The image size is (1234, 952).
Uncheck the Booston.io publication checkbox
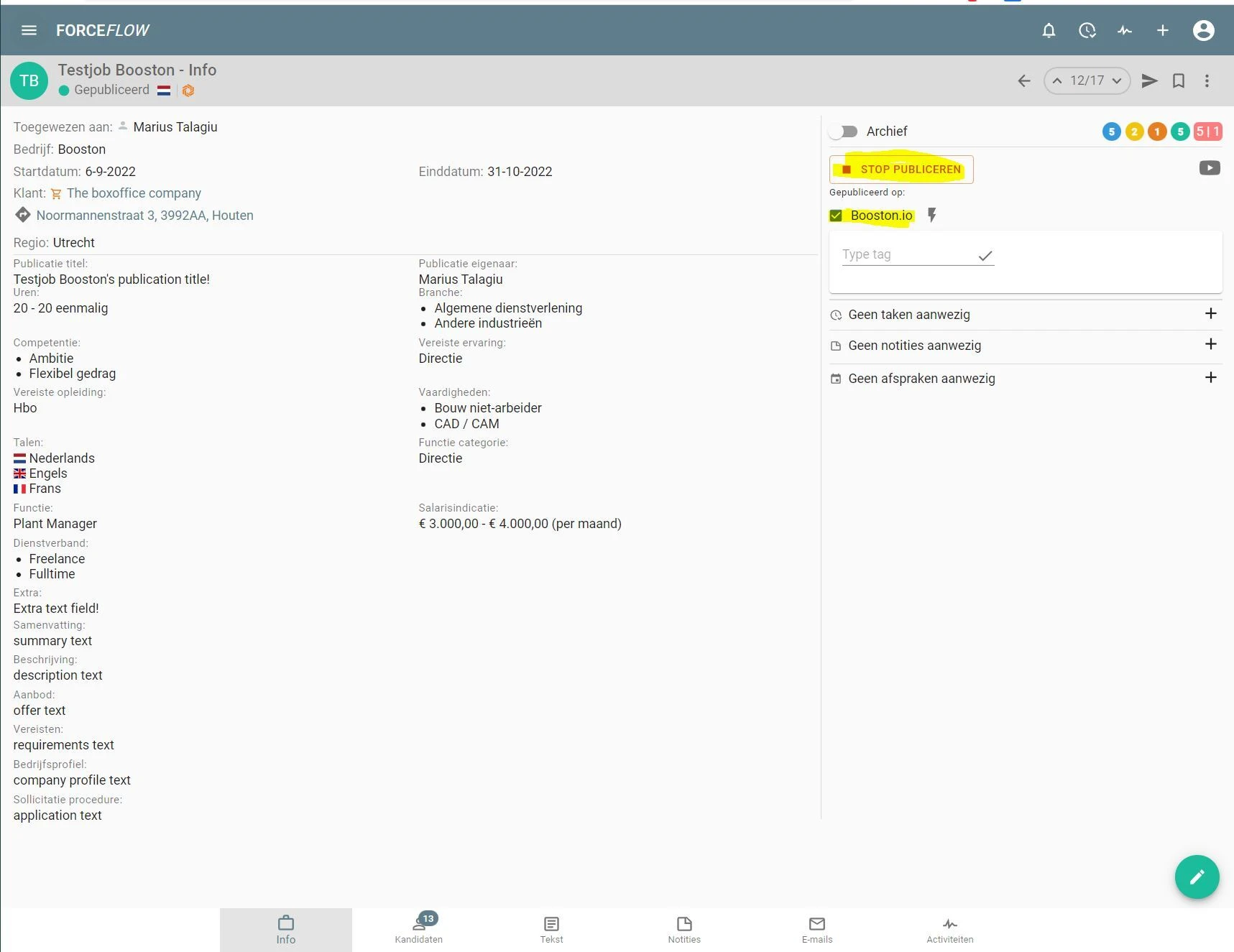[x=836, y=216]
